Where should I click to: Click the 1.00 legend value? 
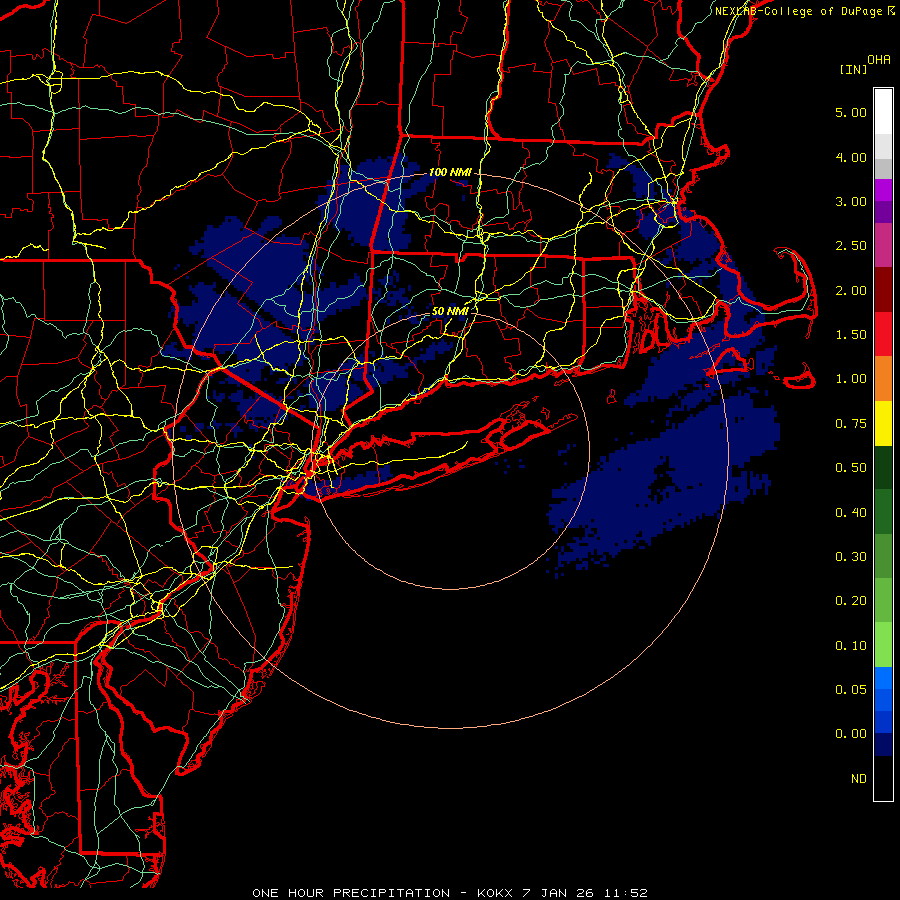pyautogui.click(x=851, y=379)
